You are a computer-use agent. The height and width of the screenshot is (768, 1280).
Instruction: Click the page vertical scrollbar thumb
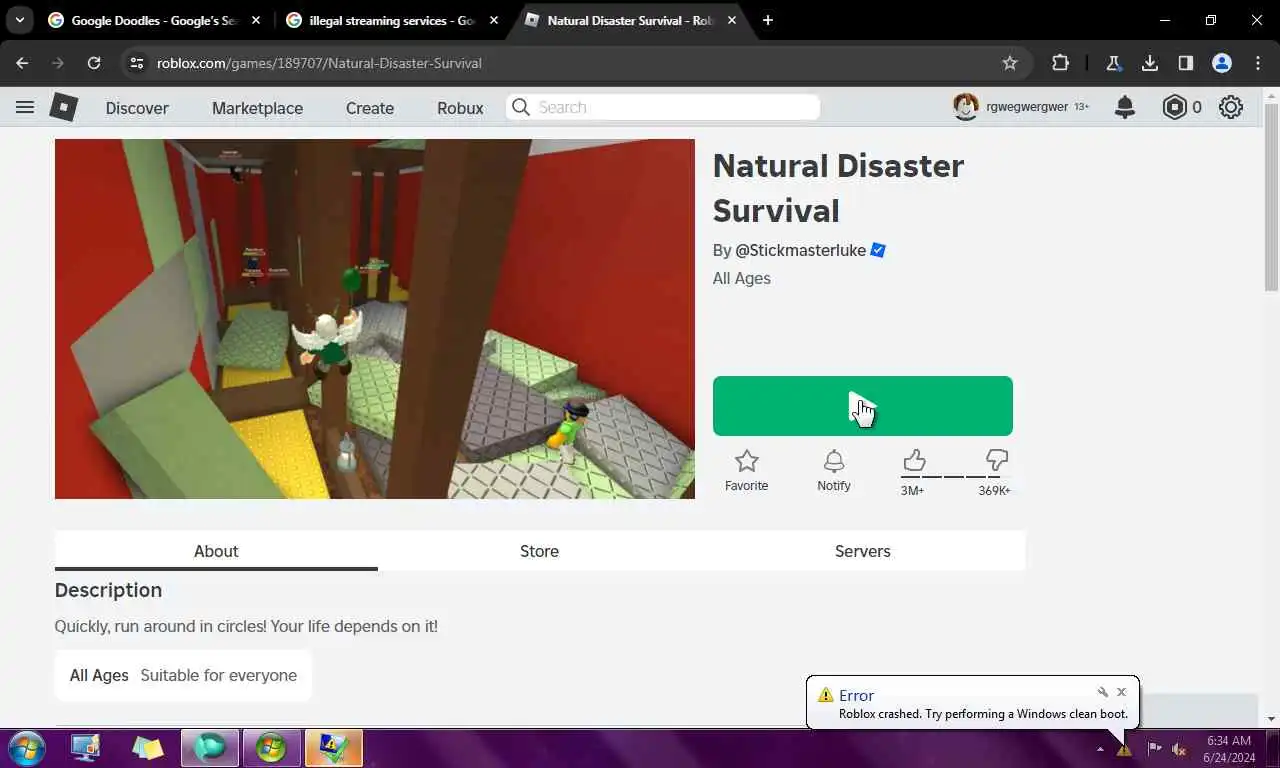tap(1271, 195)
